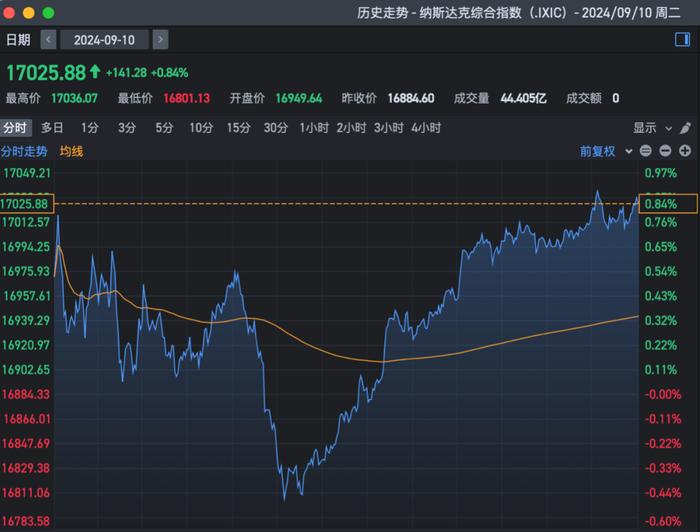
Task: Click the -0.00% right axis label
Action: coord(663,395)
